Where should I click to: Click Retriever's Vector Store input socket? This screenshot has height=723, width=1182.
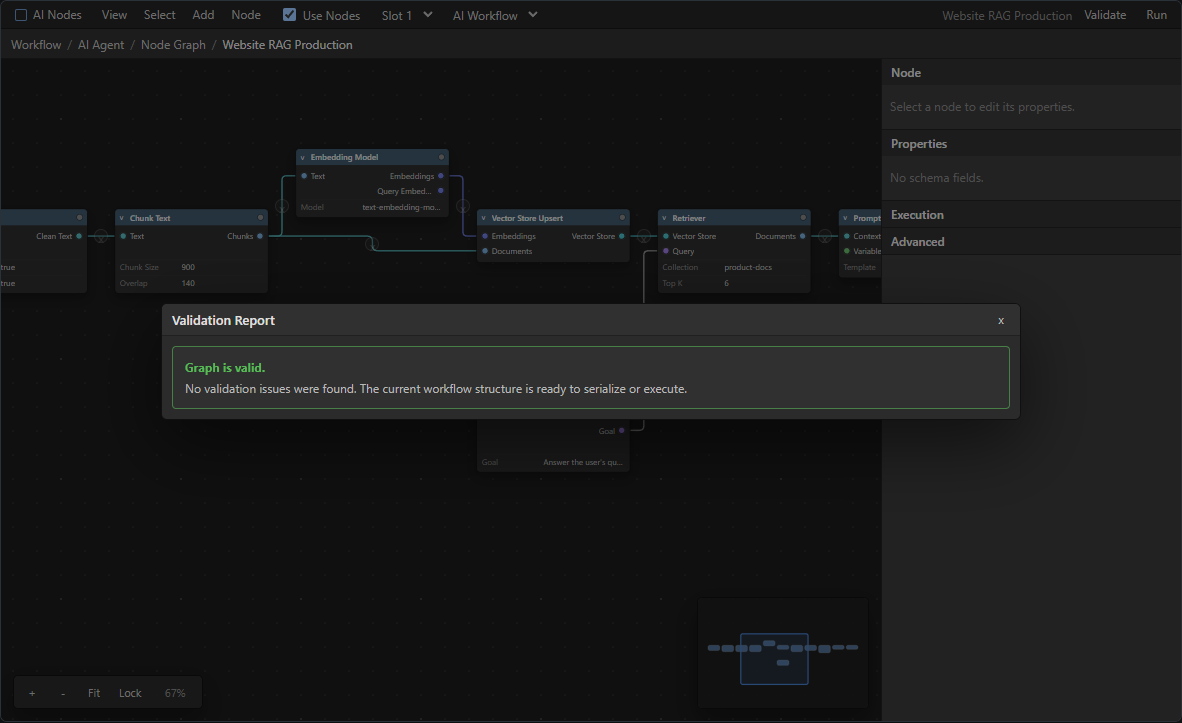point(666,236)
